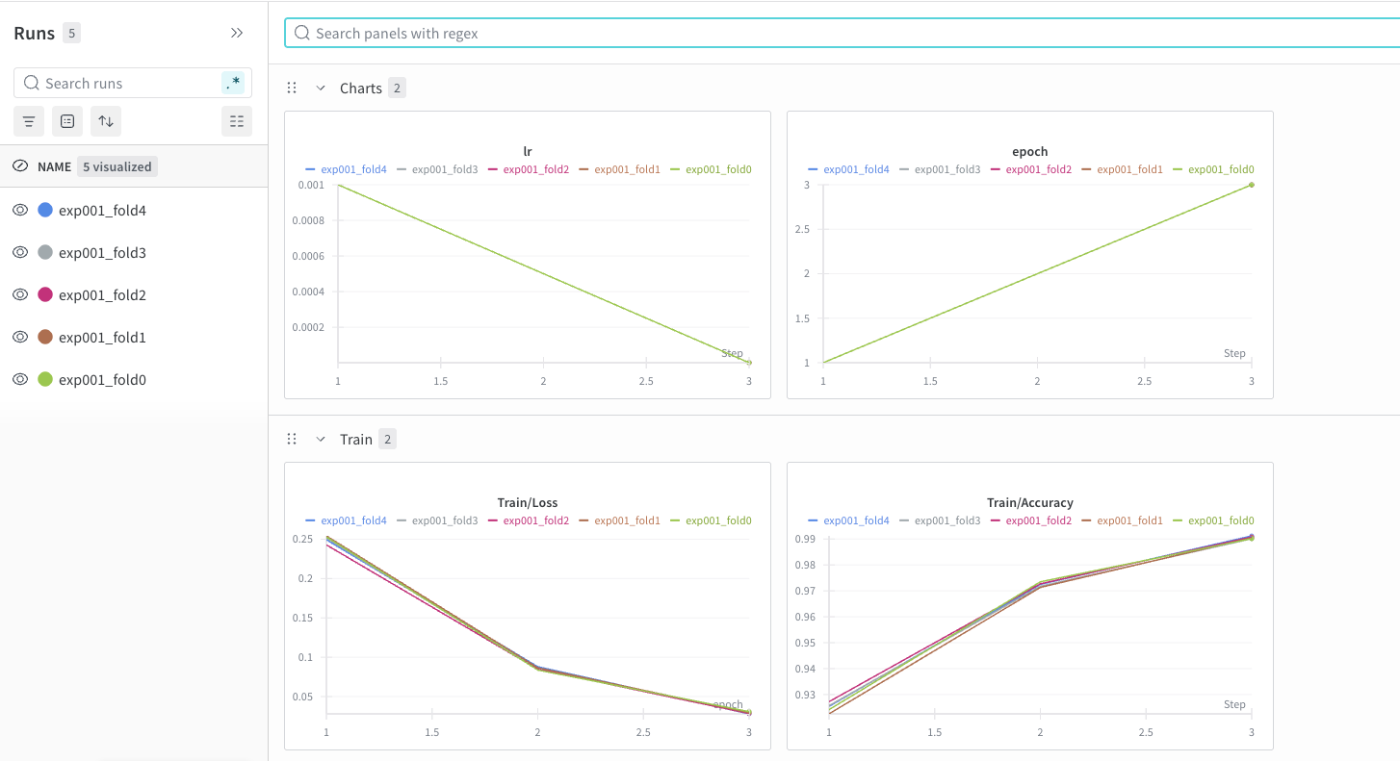
Task: Open the exp001_fold1 run
Action: pos(102,337)
